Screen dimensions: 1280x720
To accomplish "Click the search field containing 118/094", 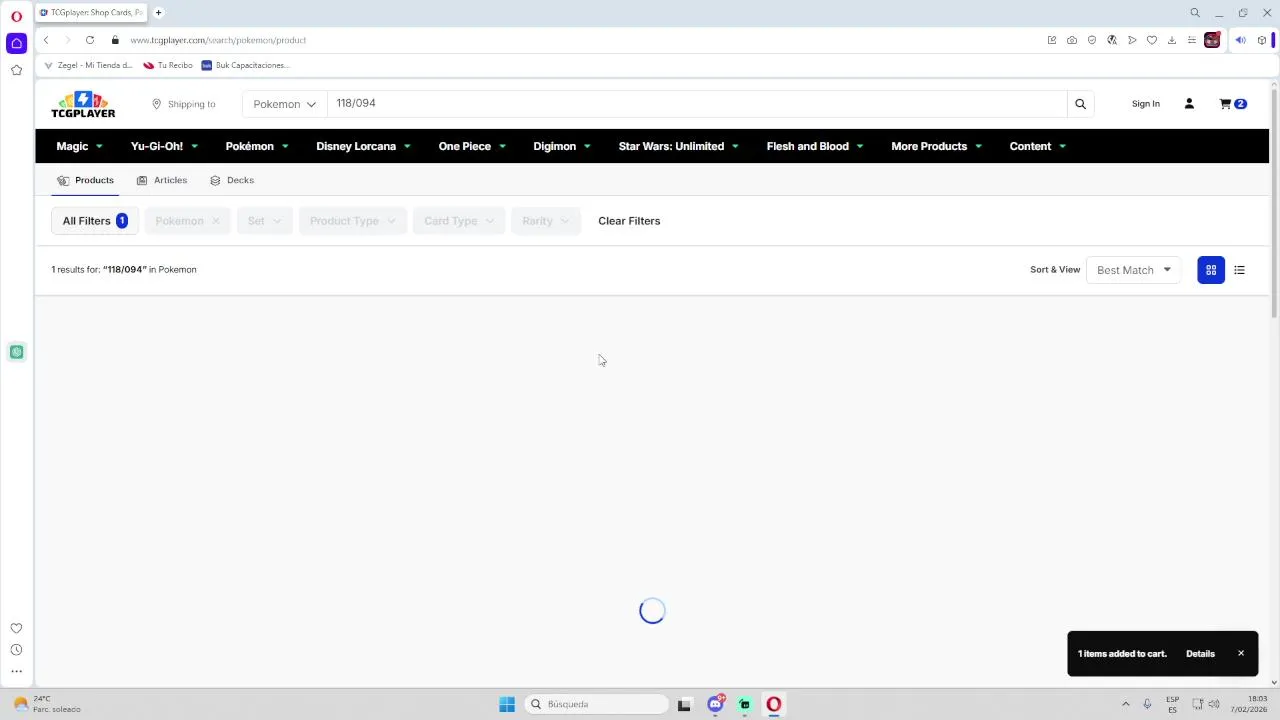I will pos(697,104).
